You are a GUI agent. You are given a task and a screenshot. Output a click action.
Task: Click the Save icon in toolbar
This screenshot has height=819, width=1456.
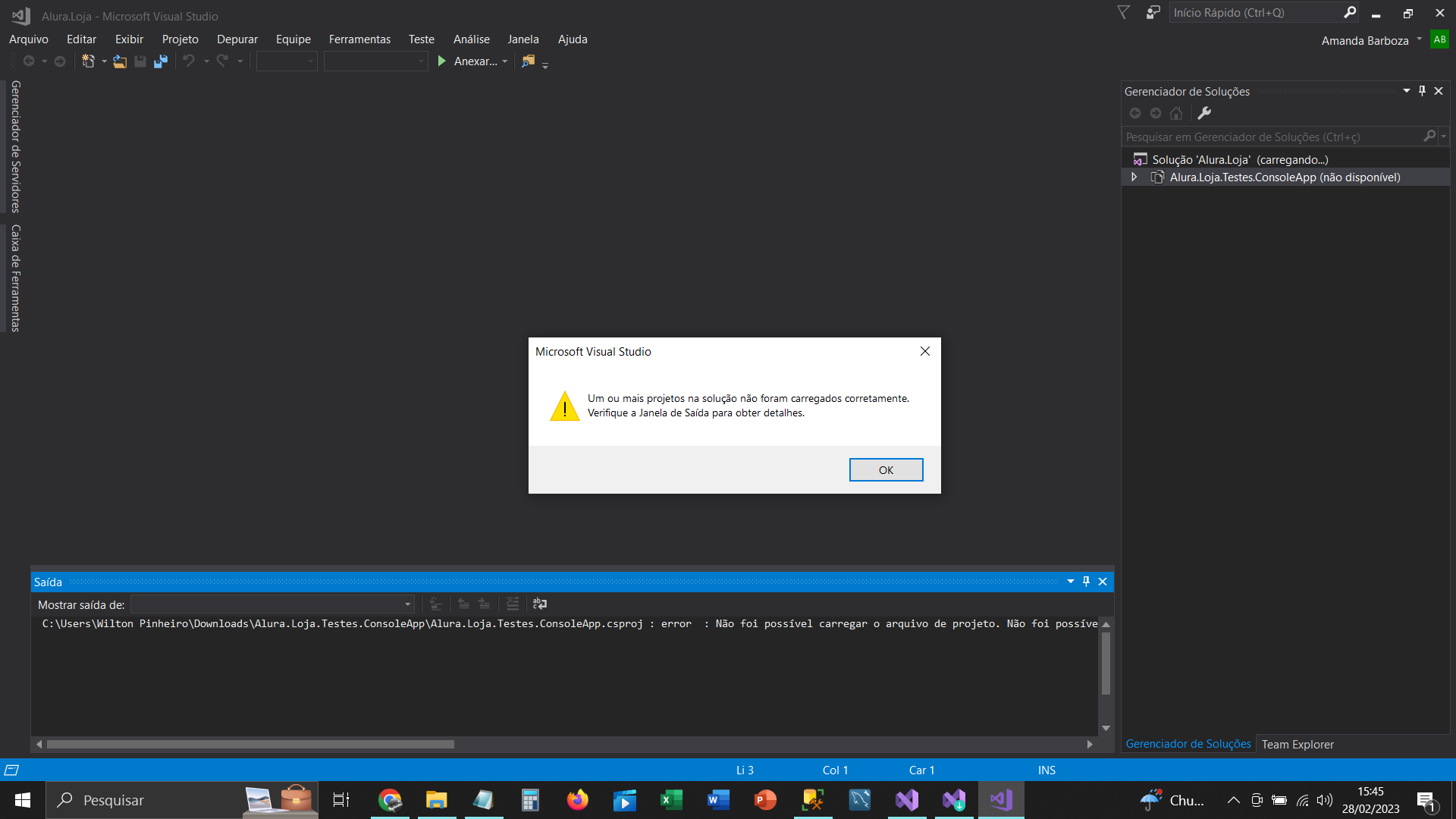pos(140,61)
